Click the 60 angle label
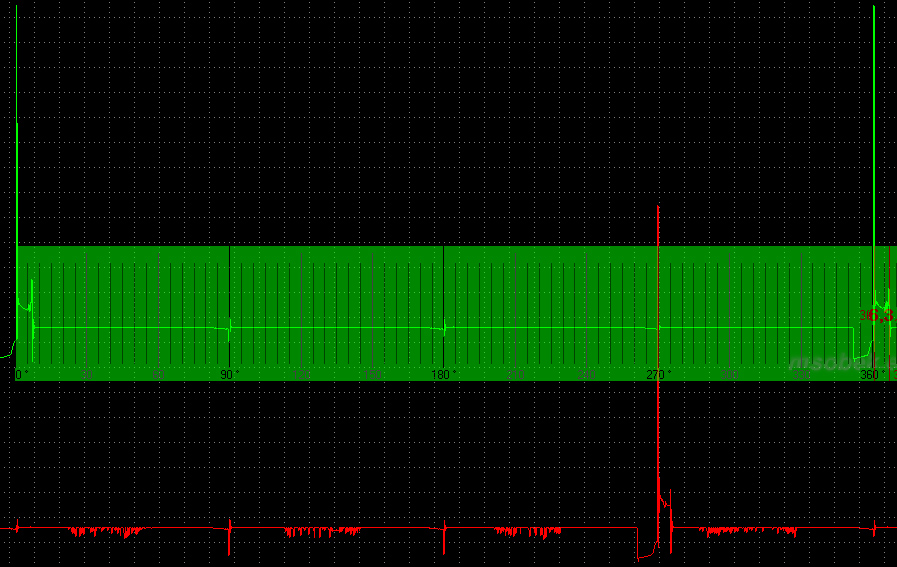 tap(158, 375)
